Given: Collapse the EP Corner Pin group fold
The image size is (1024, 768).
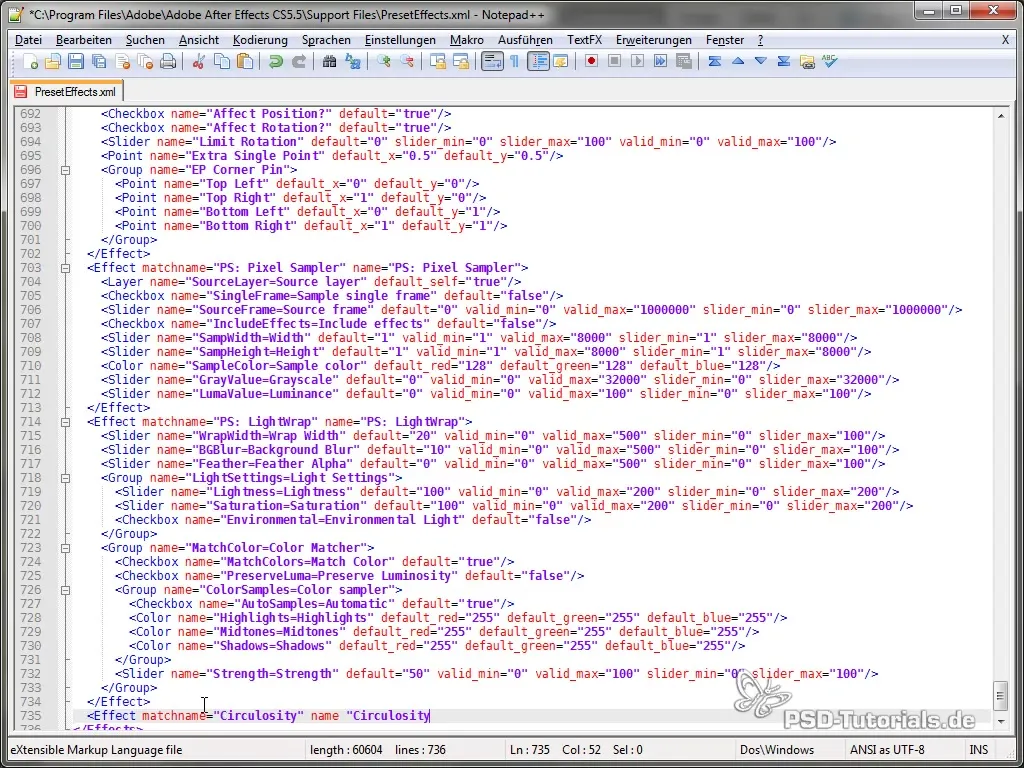Looking at the screenshot, I should click(x=65, y=170).
